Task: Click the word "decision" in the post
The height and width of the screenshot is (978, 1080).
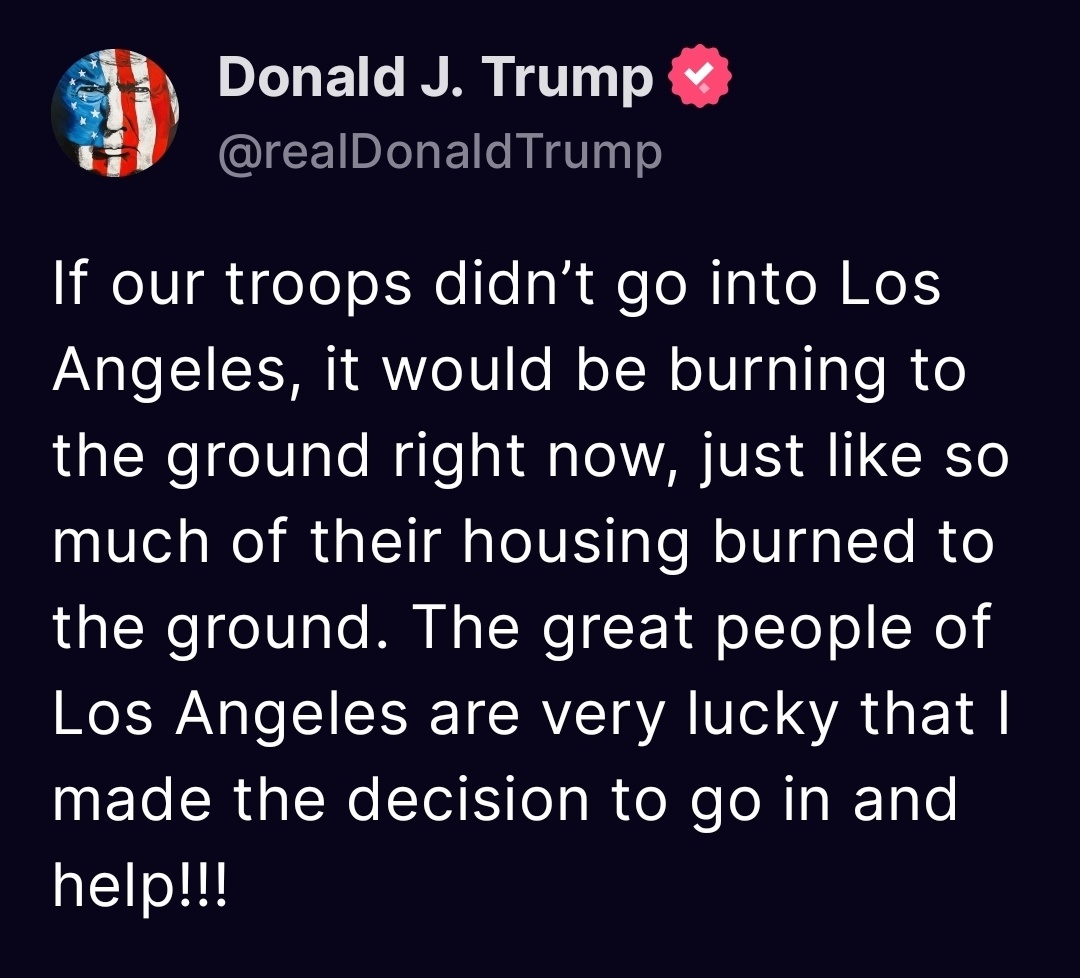Action: [x=468, y=800]
